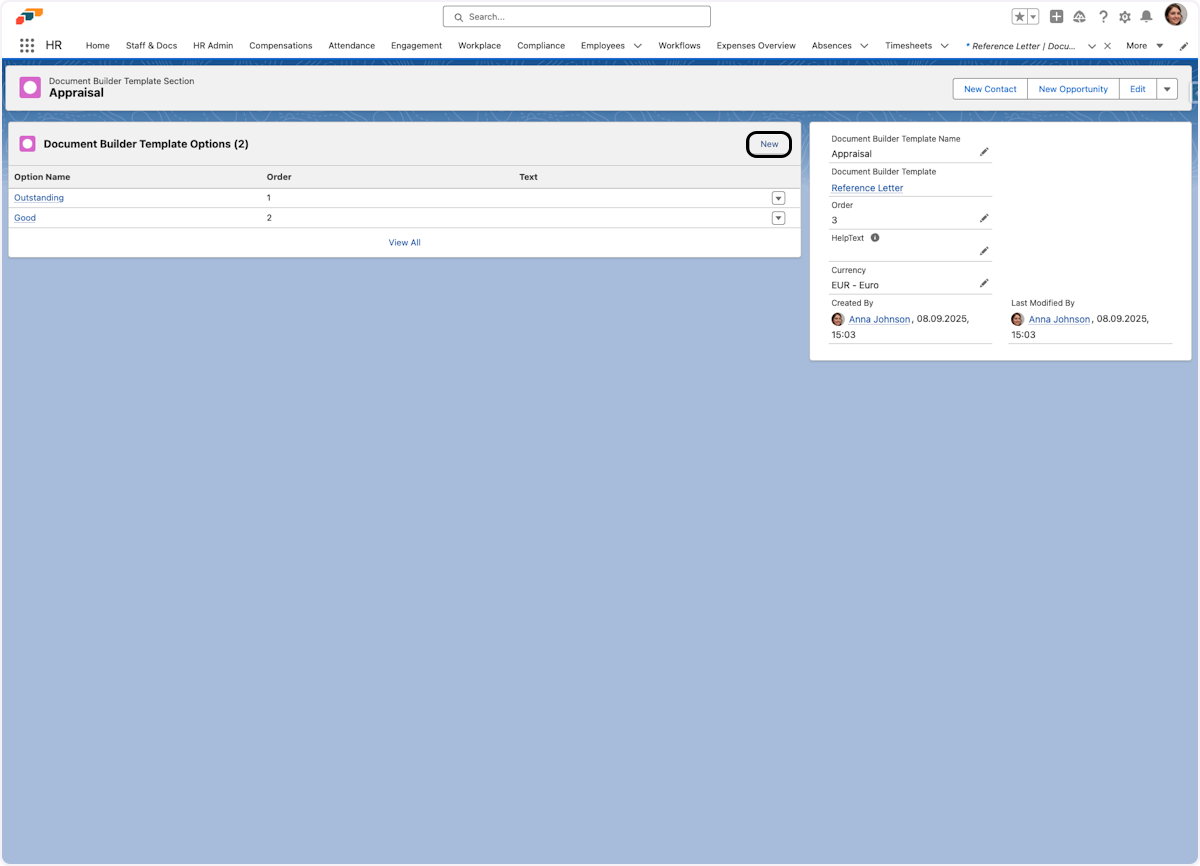Expand the Outstanding row actions dropdown

pyautogui.click(x=778, y=198)
